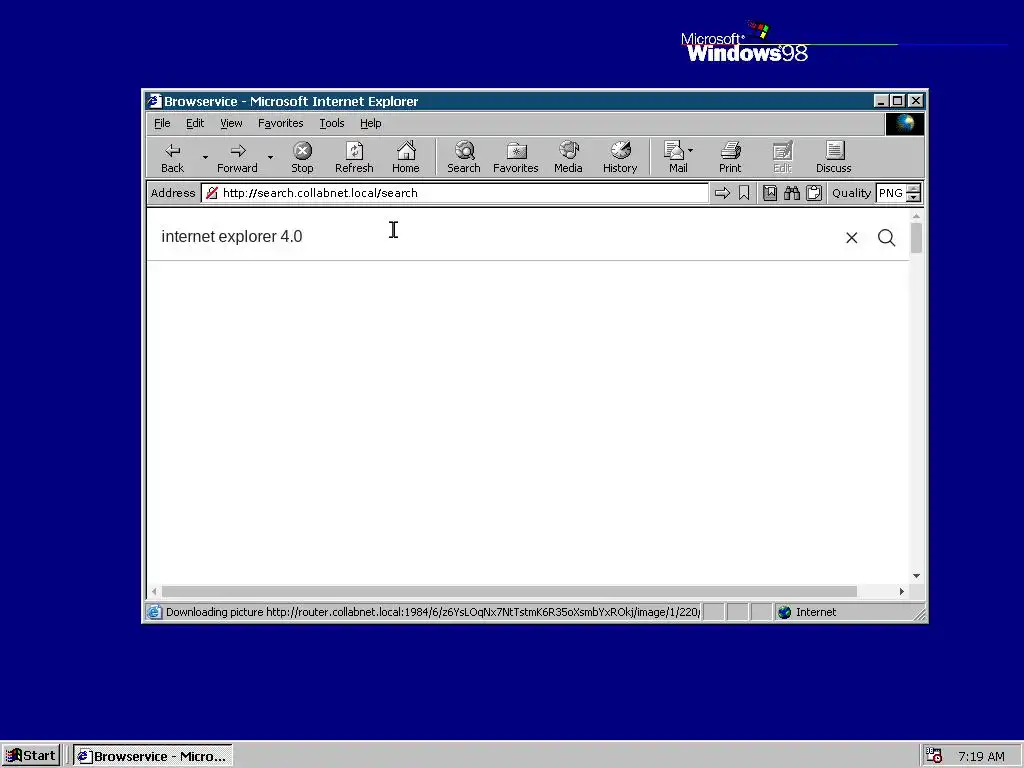Go back with the Back arrow

(x=172, y=157)
